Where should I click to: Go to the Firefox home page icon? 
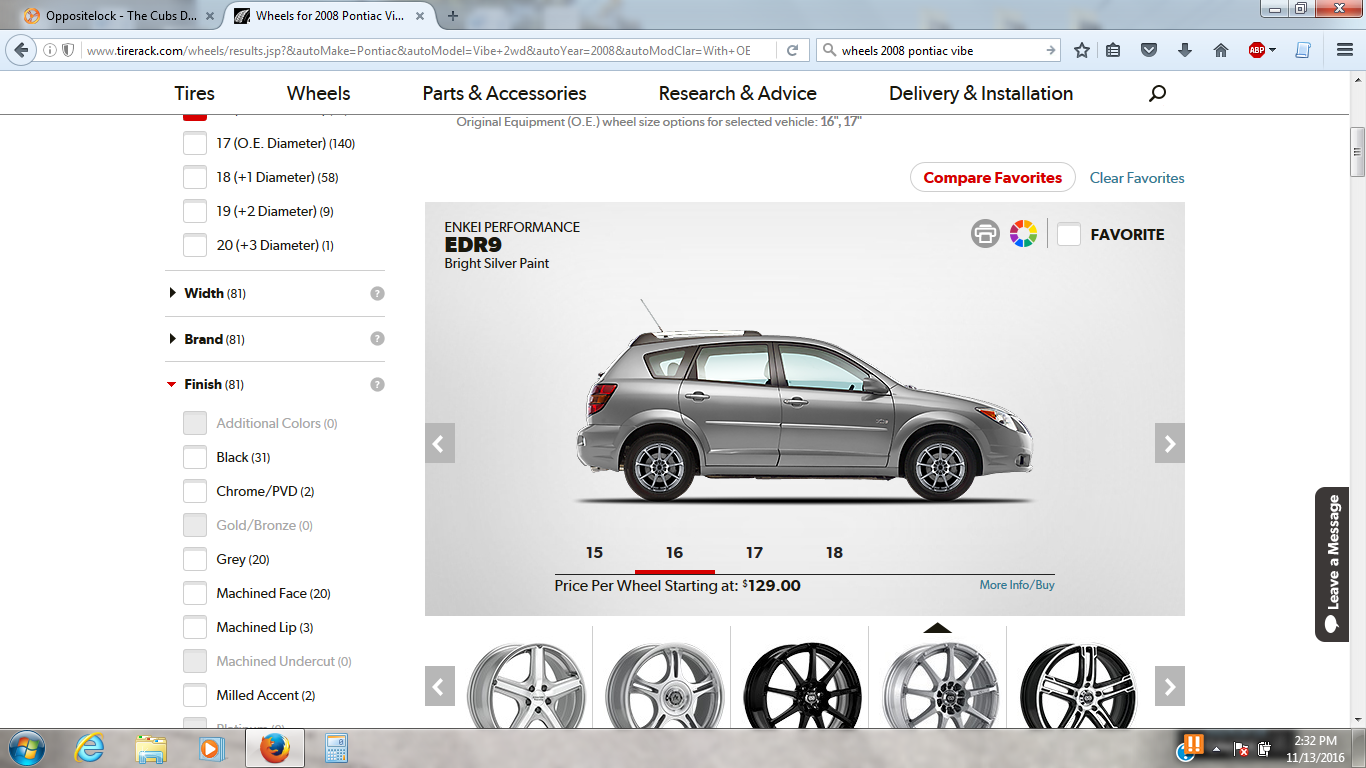(x=1221, y=50)
